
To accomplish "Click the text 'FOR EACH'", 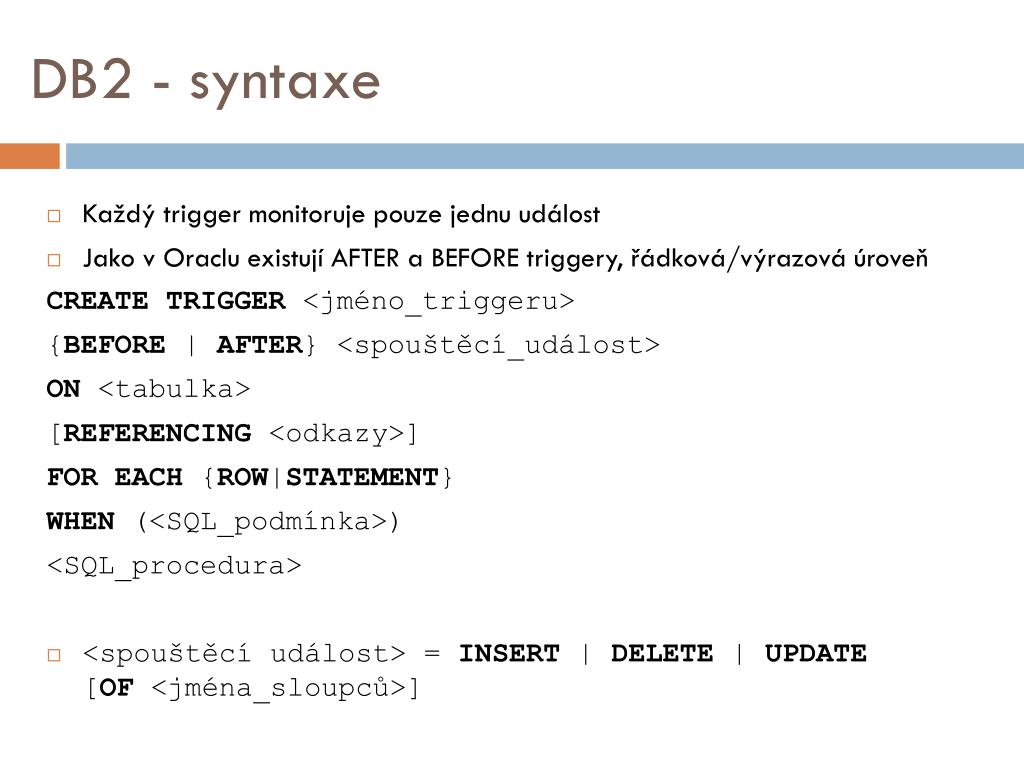I will point(114,477).
